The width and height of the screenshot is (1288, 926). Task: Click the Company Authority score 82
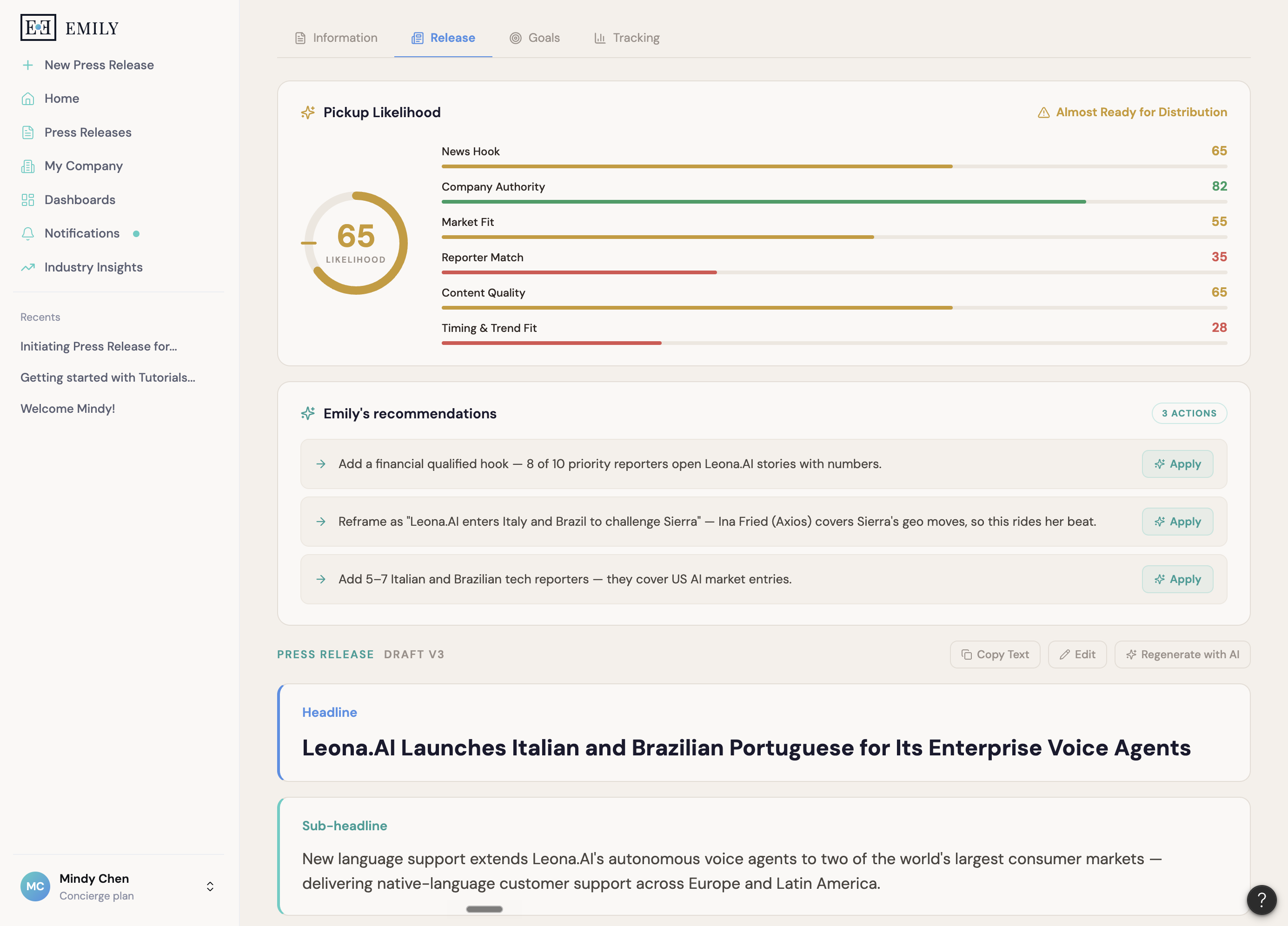tap(1219, 186)
